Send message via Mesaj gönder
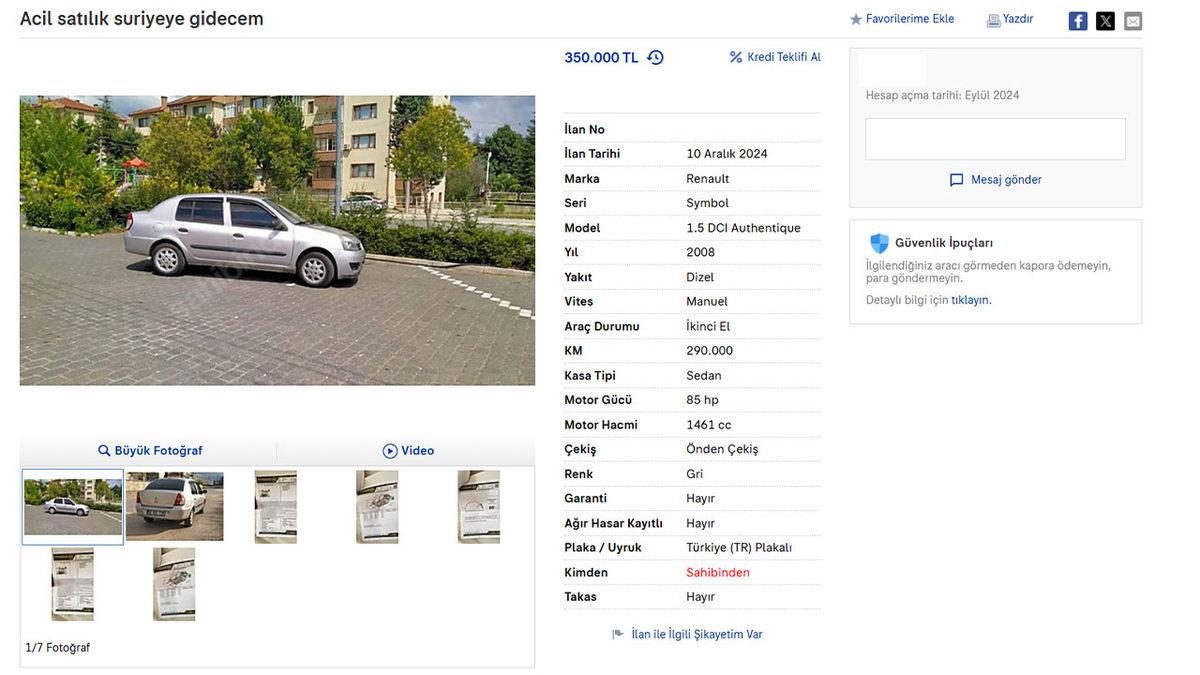Viewport: 1200px width, 675px height. click(995, 180)
